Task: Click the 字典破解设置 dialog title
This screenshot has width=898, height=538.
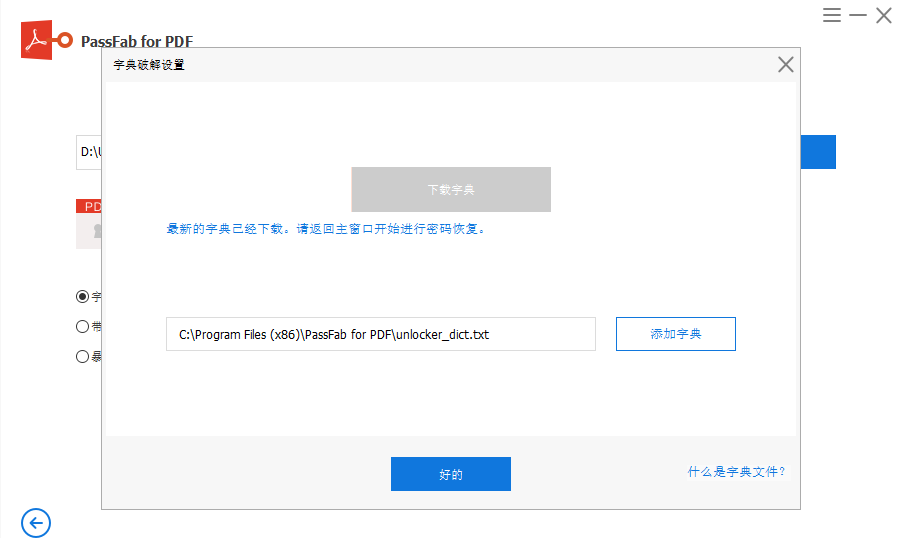Action: 149,65
